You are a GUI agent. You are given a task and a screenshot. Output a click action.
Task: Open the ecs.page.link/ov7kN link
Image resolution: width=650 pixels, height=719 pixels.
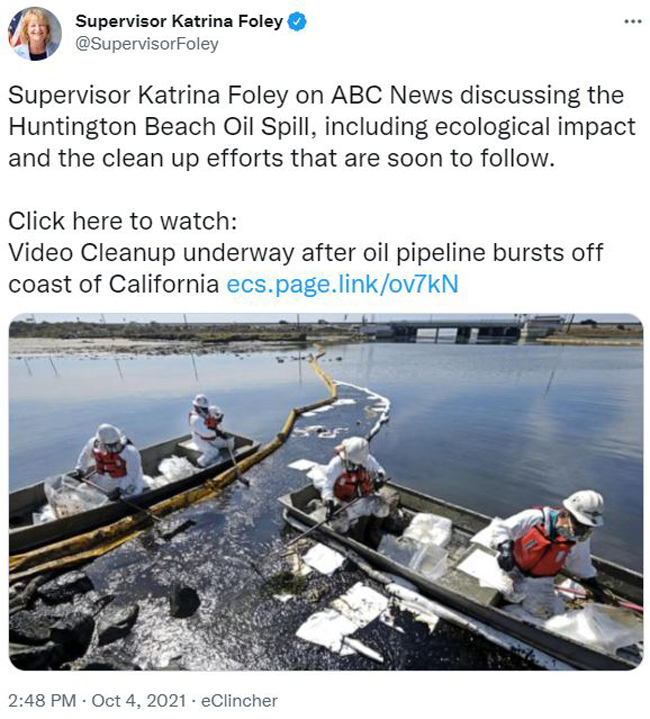click(342, 284)
